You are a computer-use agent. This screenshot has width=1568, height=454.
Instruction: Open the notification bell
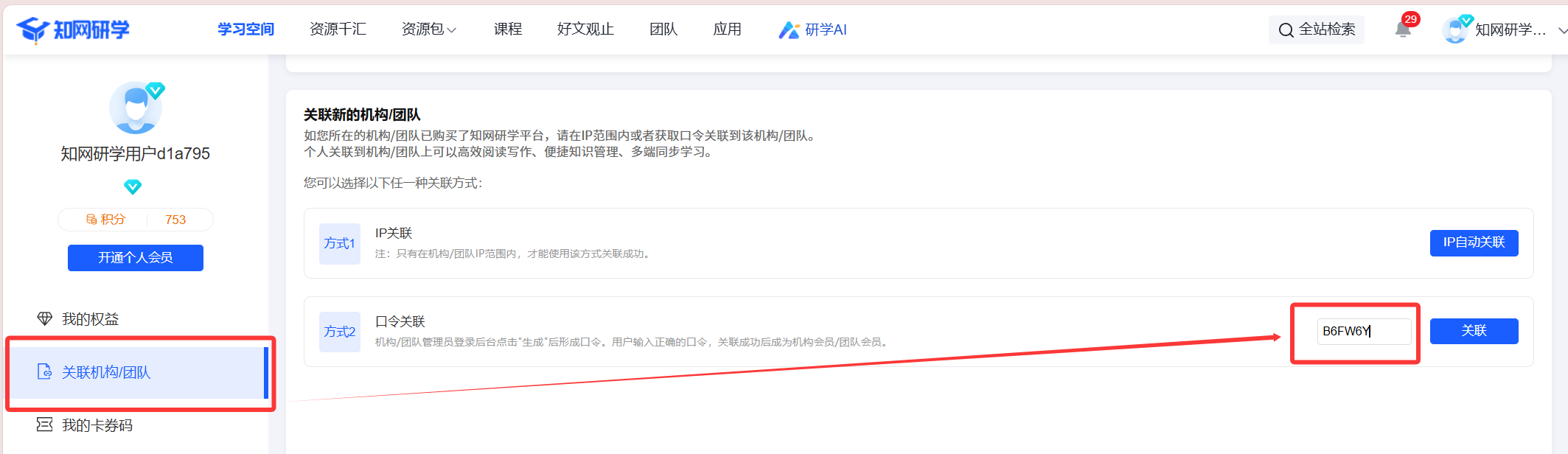[1403, 29]
